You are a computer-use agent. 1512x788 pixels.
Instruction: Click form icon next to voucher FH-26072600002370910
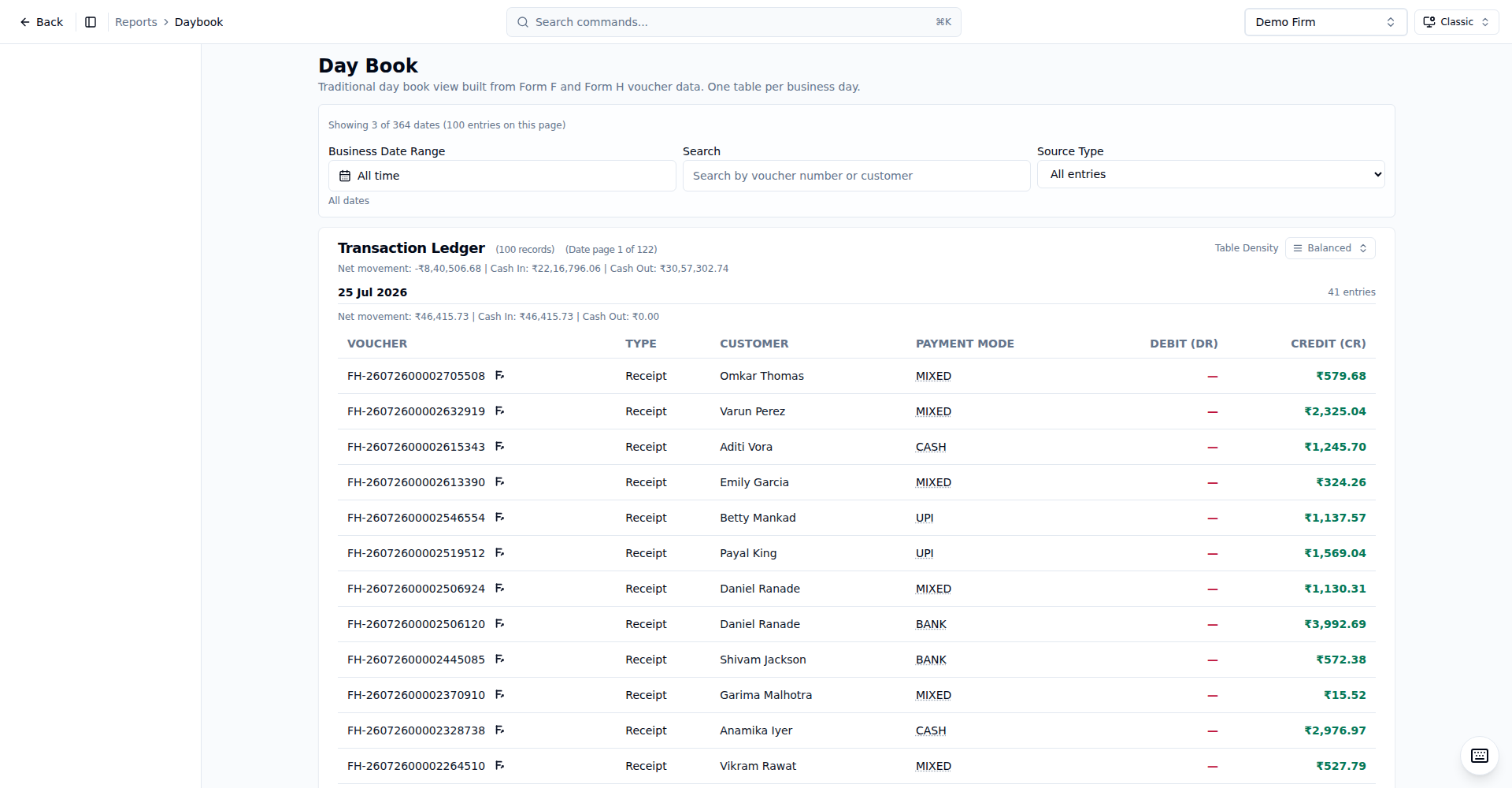499,695
